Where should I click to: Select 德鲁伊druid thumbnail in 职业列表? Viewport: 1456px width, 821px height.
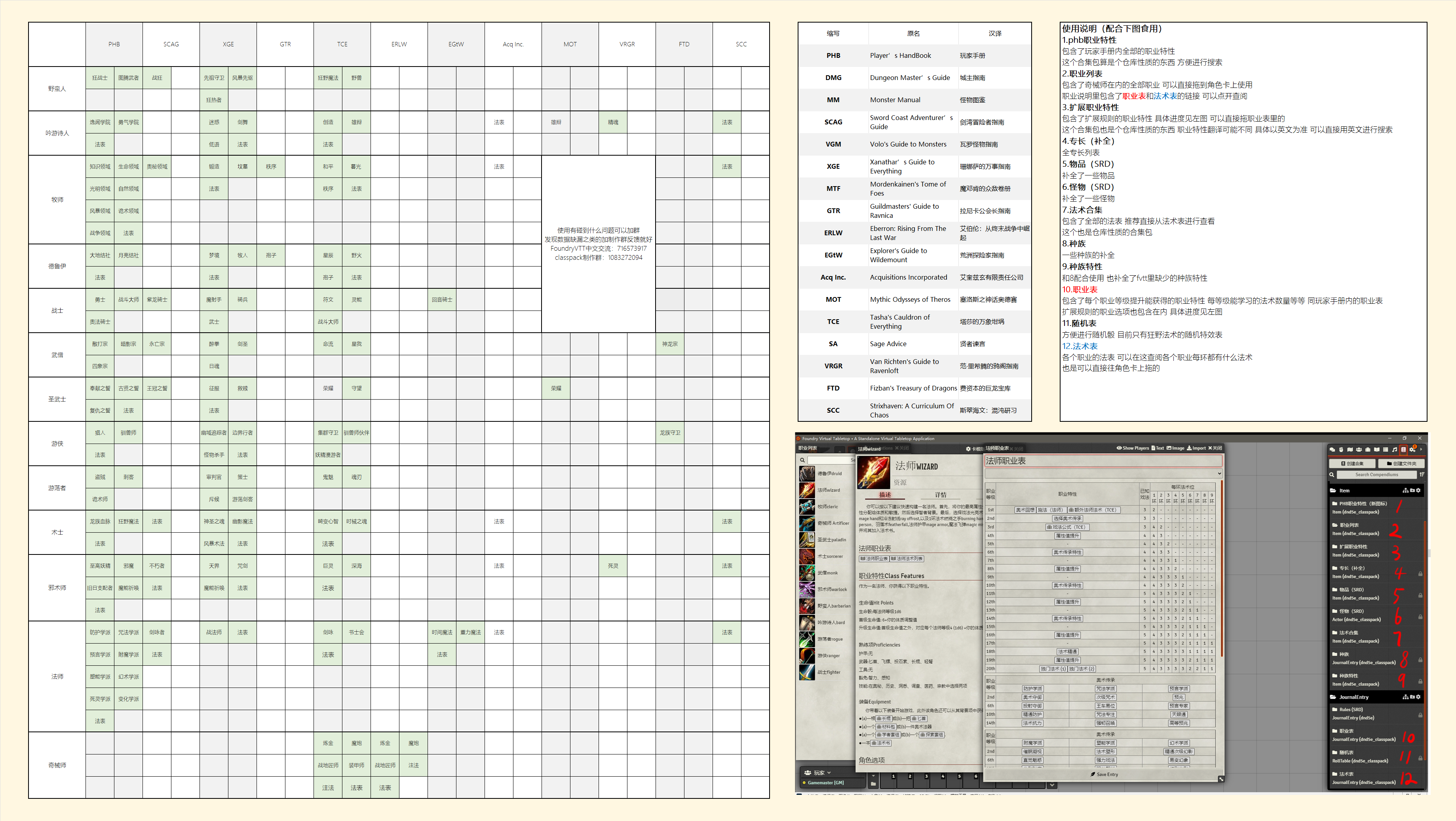(x=807, y=474)
